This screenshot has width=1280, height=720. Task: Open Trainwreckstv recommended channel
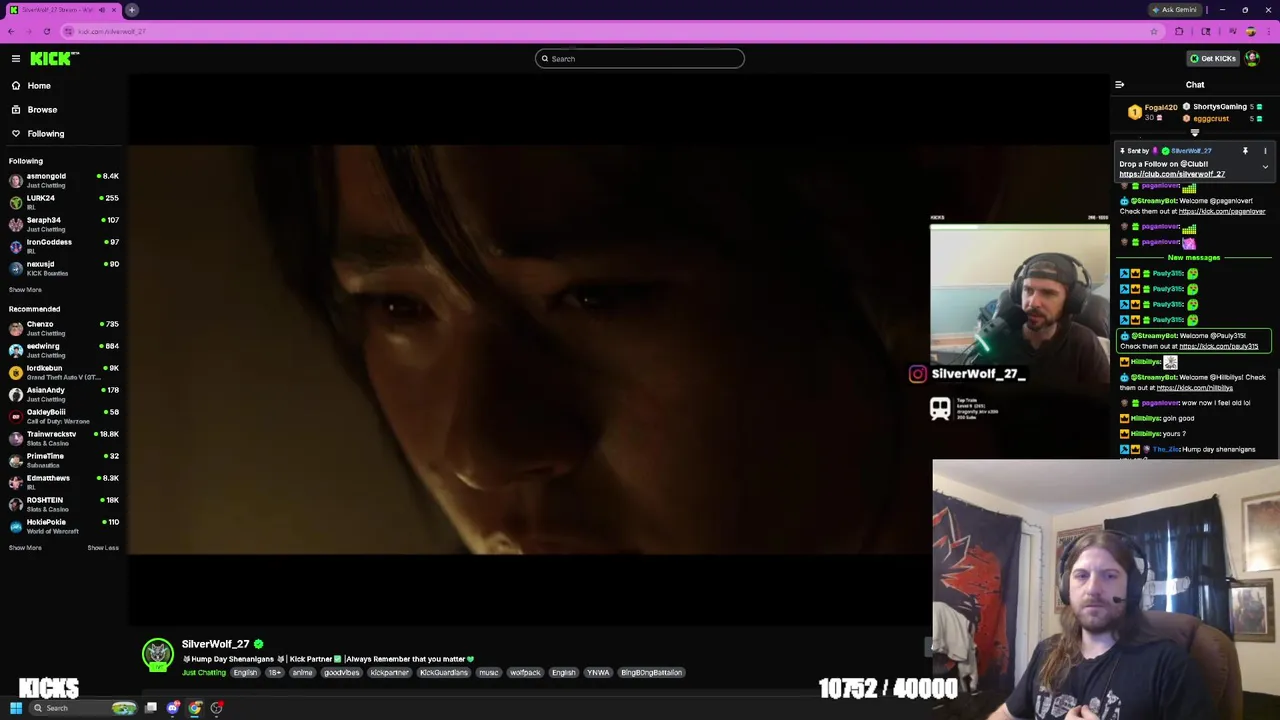point(64,438)
